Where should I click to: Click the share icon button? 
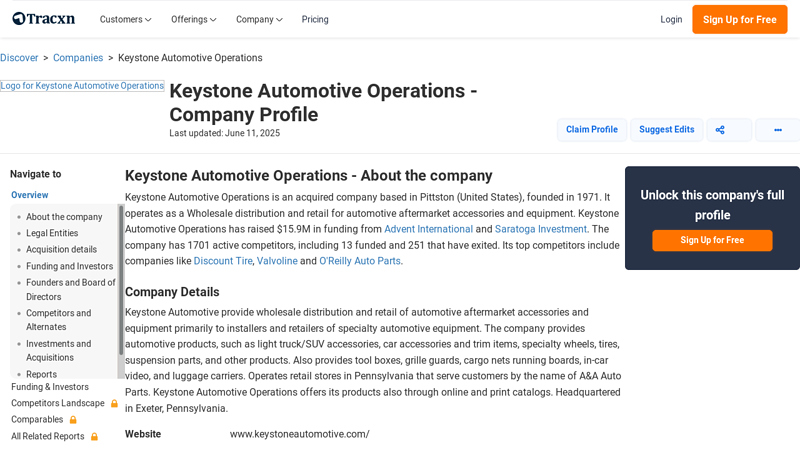[x=729, y=130]
